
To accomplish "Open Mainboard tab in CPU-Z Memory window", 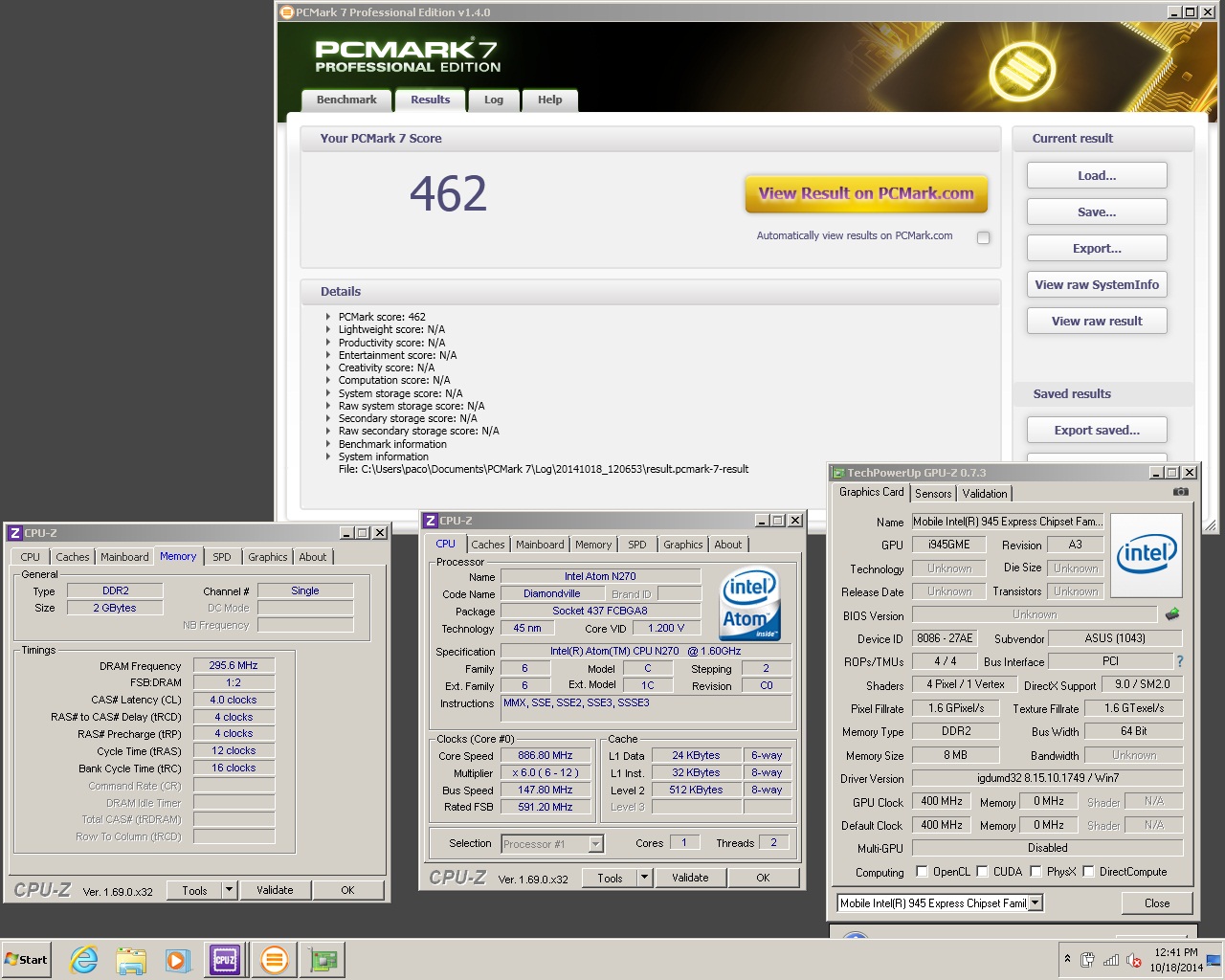I will 124,557.
